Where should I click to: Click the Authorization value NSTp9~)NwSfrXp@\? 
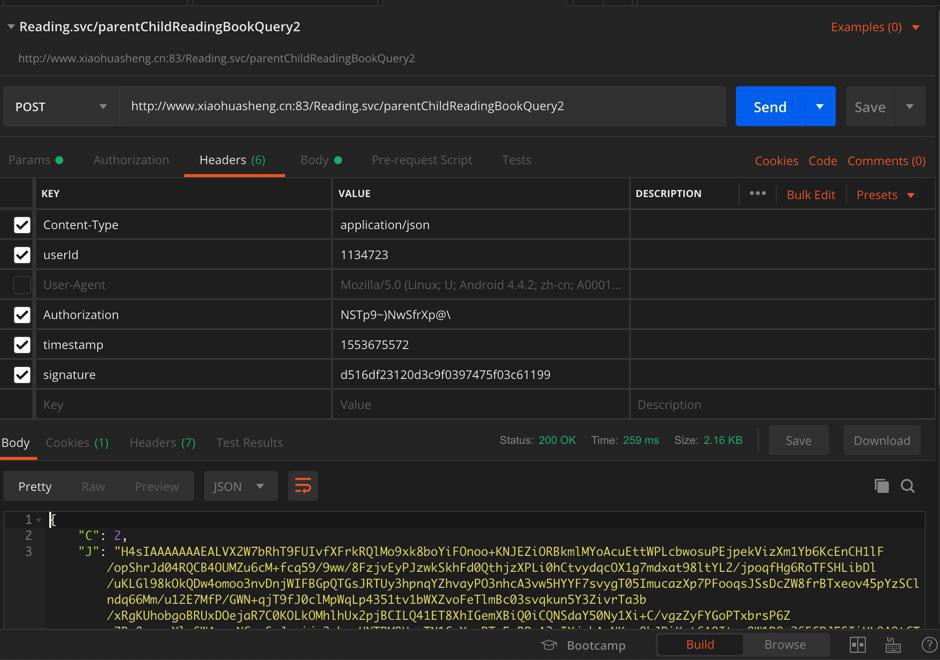point(395,315)
